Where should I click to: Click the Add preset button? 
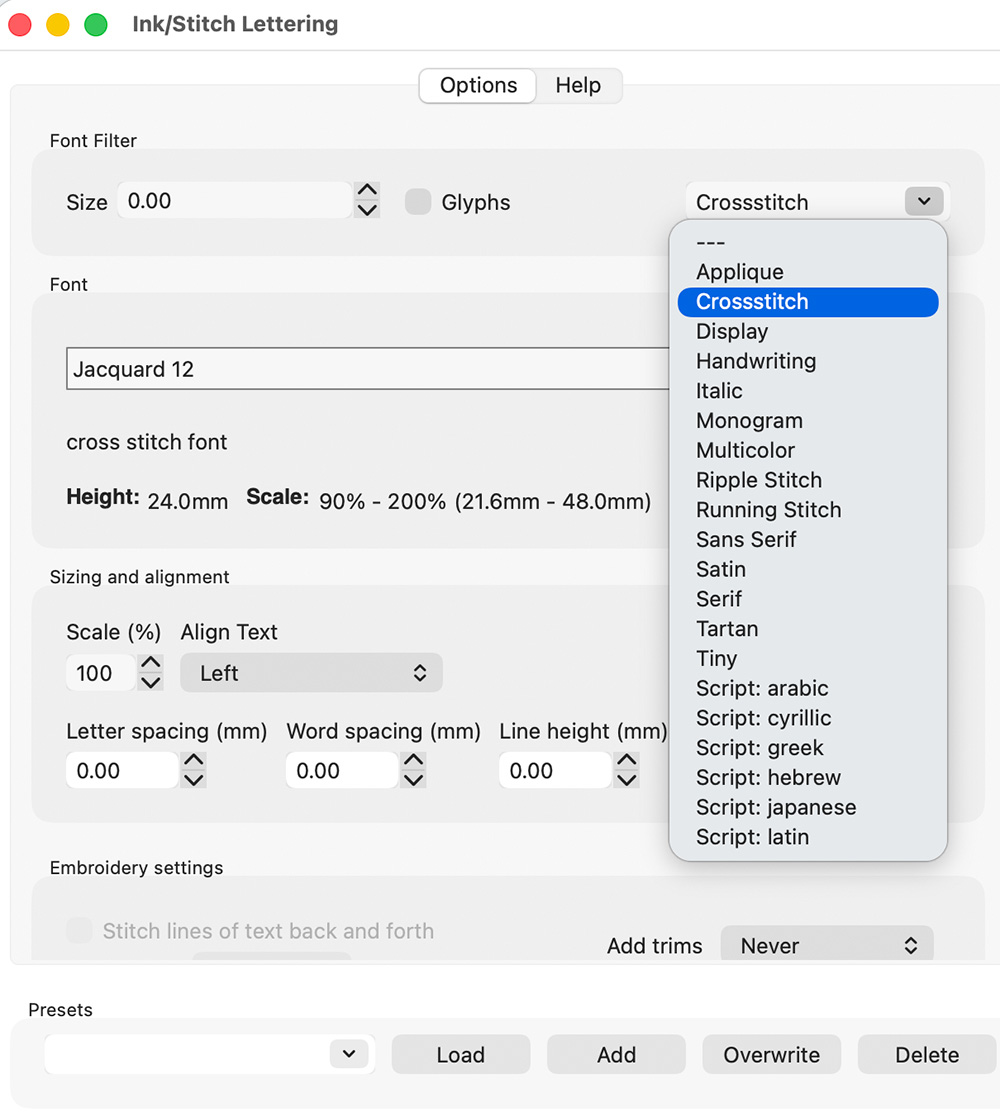click(616, 1054)
